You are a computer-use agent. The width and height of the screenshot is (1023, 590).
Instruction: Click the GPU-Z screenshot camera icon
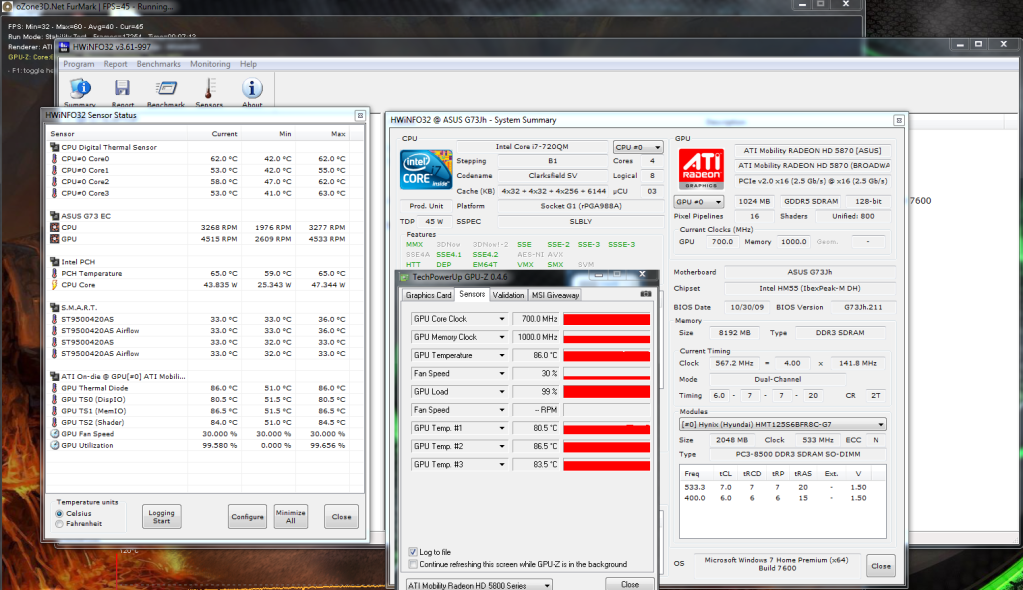tap(646, 294)
